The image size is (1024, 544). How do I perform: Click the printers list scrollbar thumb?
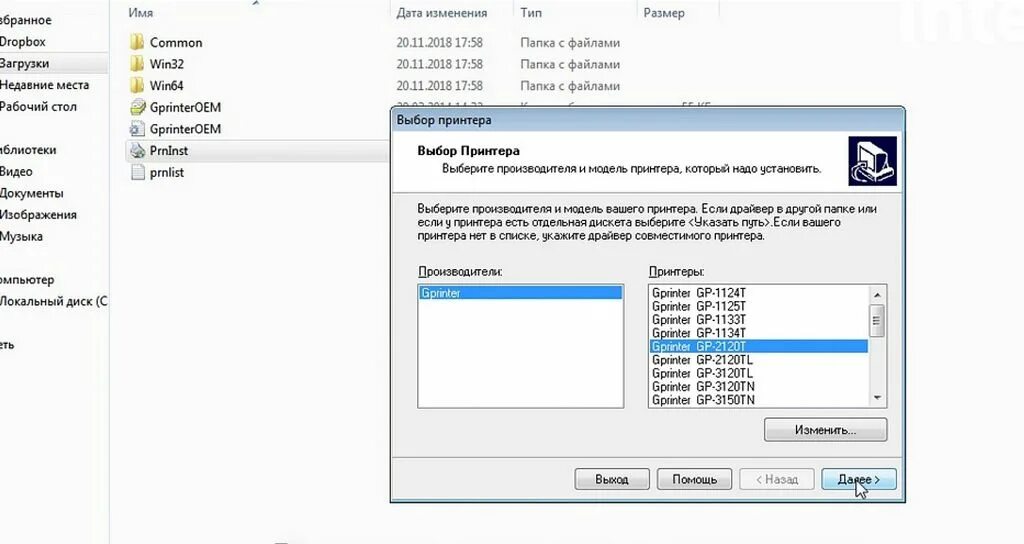tap(877, 321)
